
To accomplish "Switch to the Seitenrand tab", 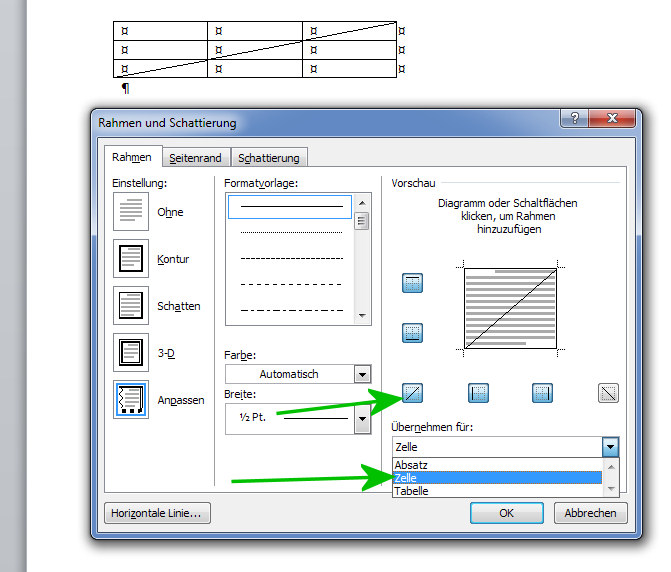I will pyautogui.click(x=196, y=158).
